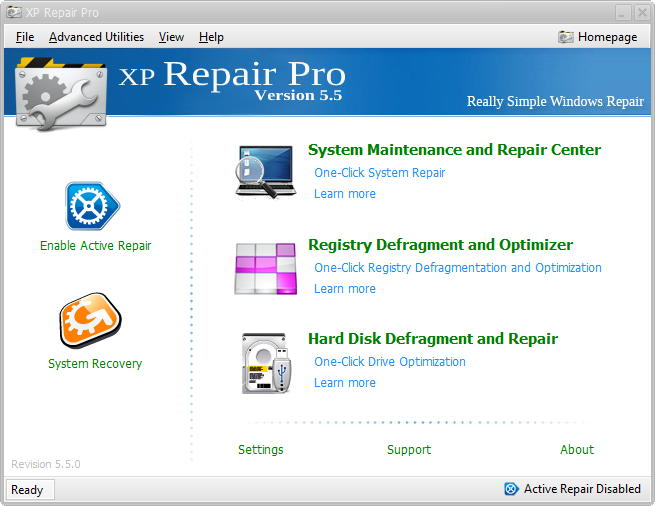Click the laptop magnifier System Maintenance icon
Viewport: 655px width, 506px height.
coord(266,172)
